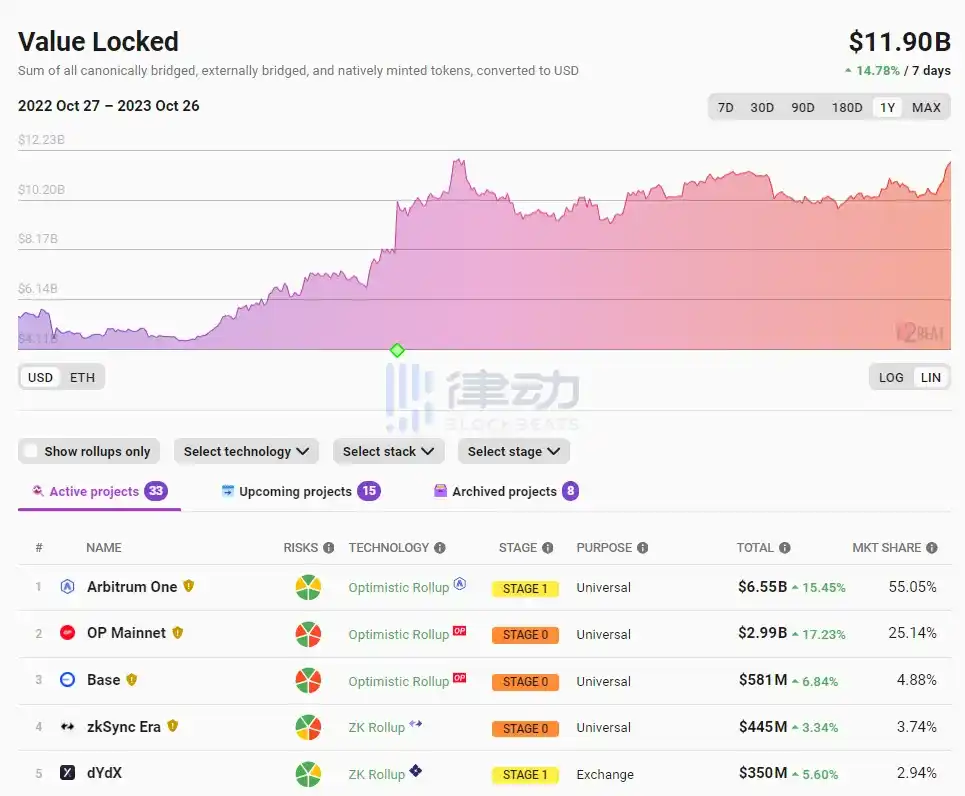Click the zkSync Era risk pie chart

(308, 727)
